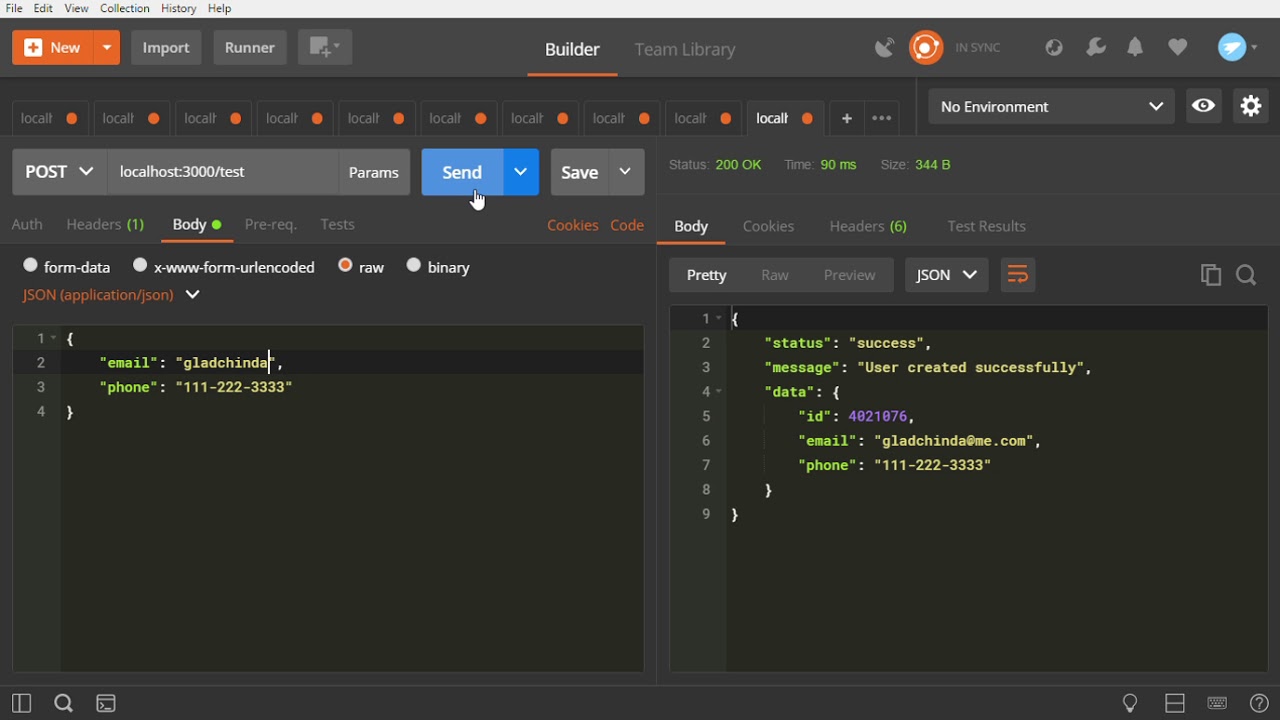
Task: Open the tab options ellipsis menu
Action: [882, 118]
